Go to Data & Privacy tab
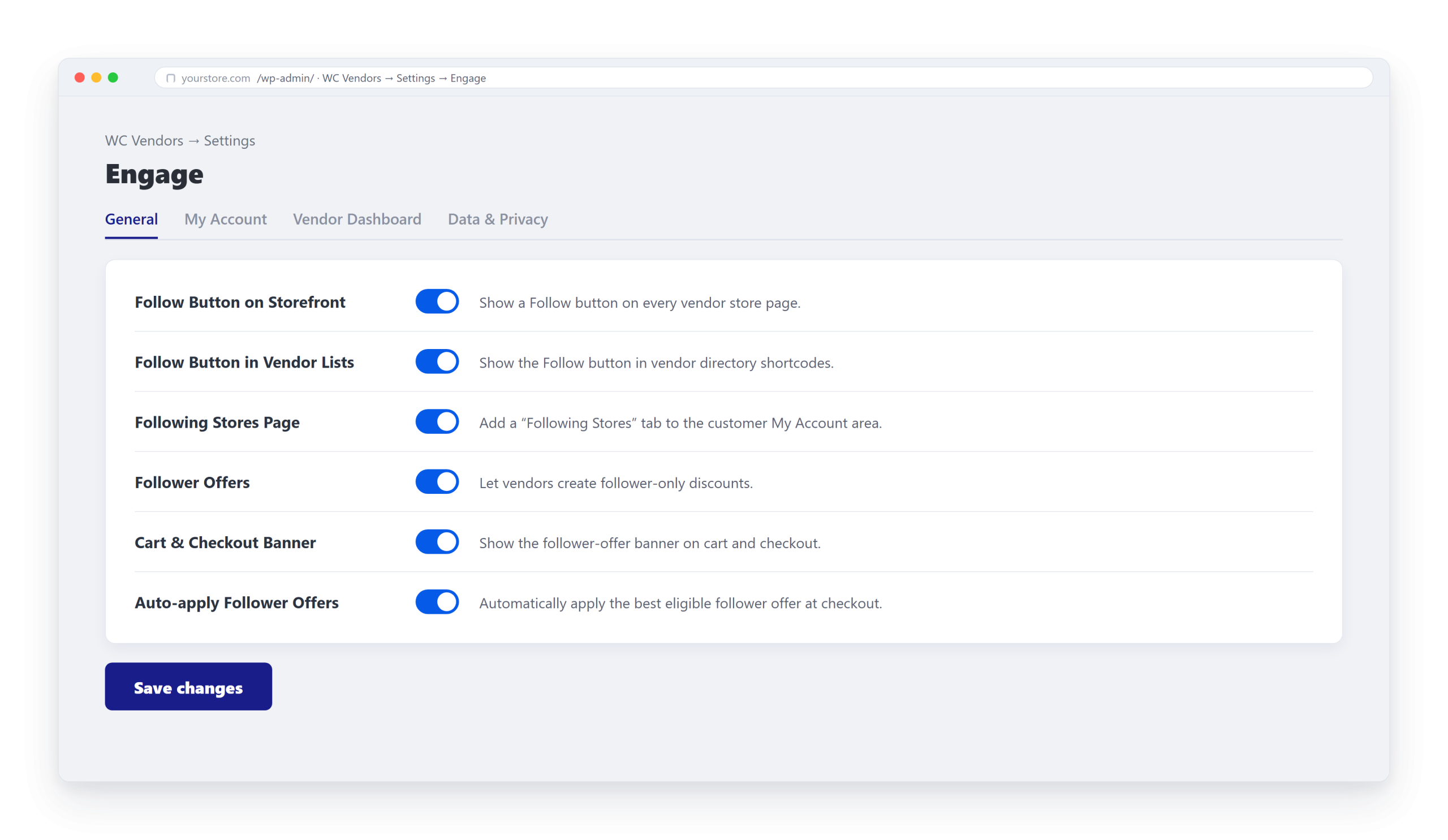Image resolution: width=1448 pixels, height=840 pixels. (x=498, y=219)
